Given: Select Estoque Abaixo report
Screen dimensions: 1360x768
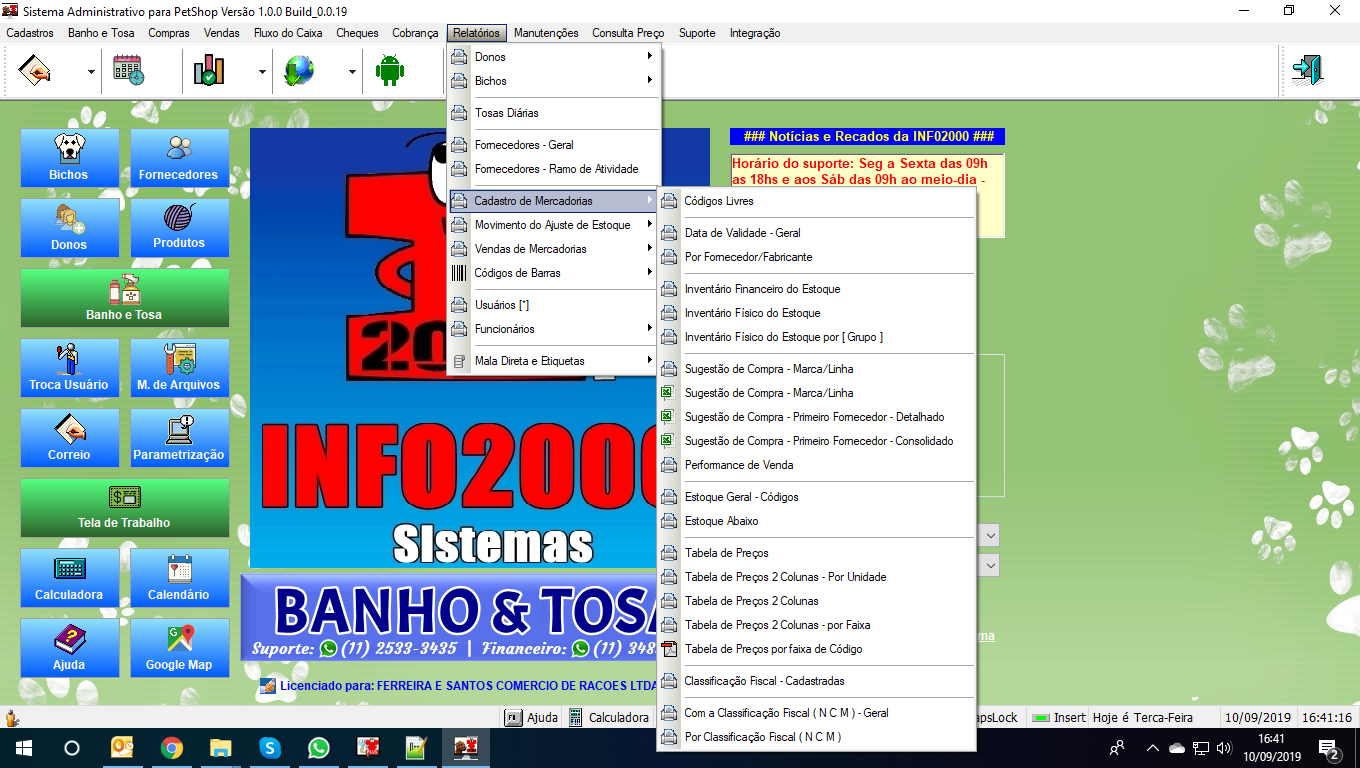Looking at the screenshot, I should click(815, 521).
